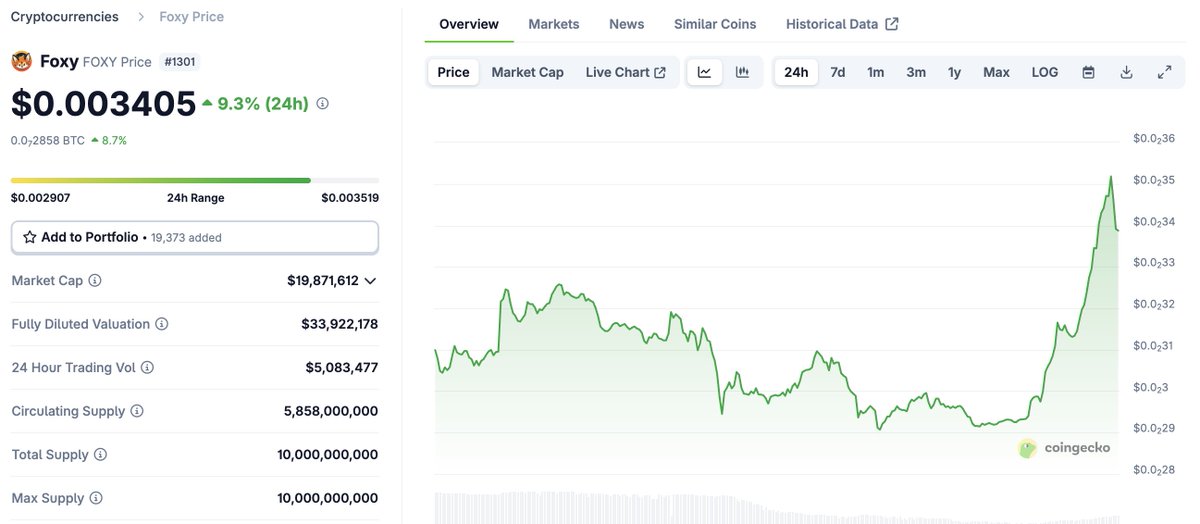1200x524 pixels.
Task: Click the download chart icon
Action: pos(1127,72)
